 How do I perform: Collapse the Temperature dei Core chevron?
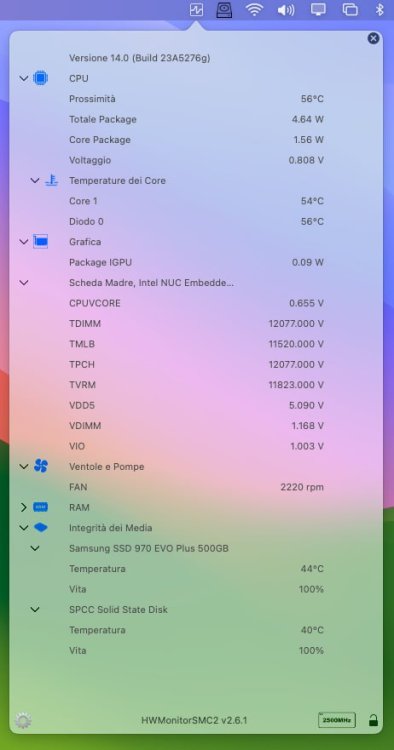coord(35,180)
